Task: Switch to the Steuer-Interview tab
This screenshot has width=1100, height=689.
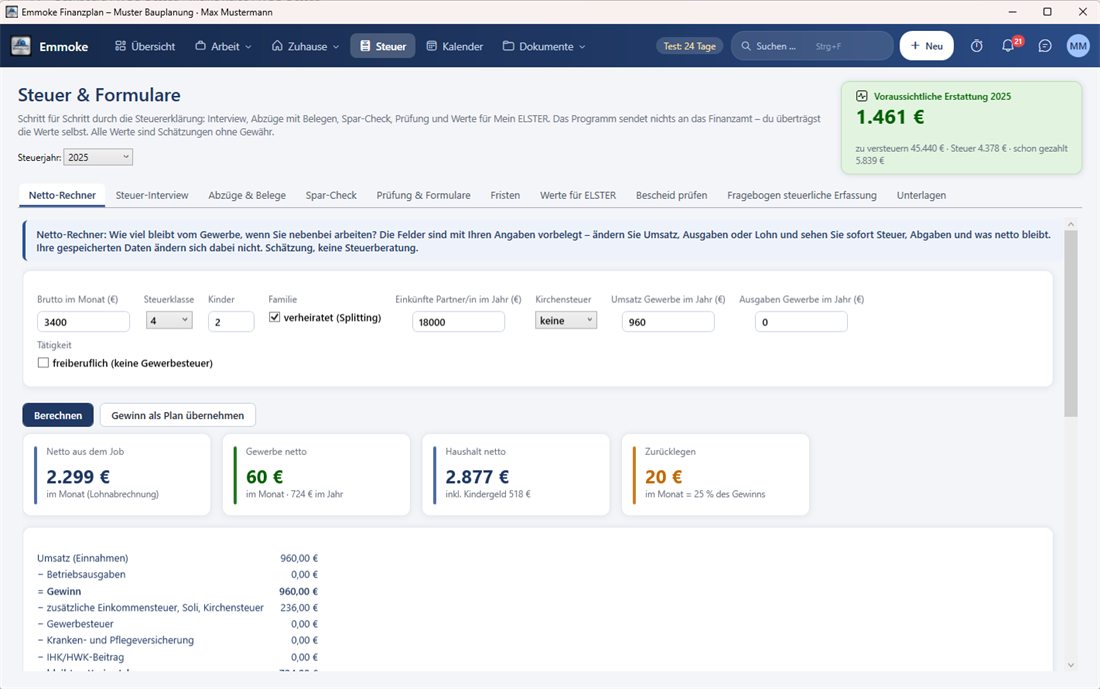Action: point(152,195)
